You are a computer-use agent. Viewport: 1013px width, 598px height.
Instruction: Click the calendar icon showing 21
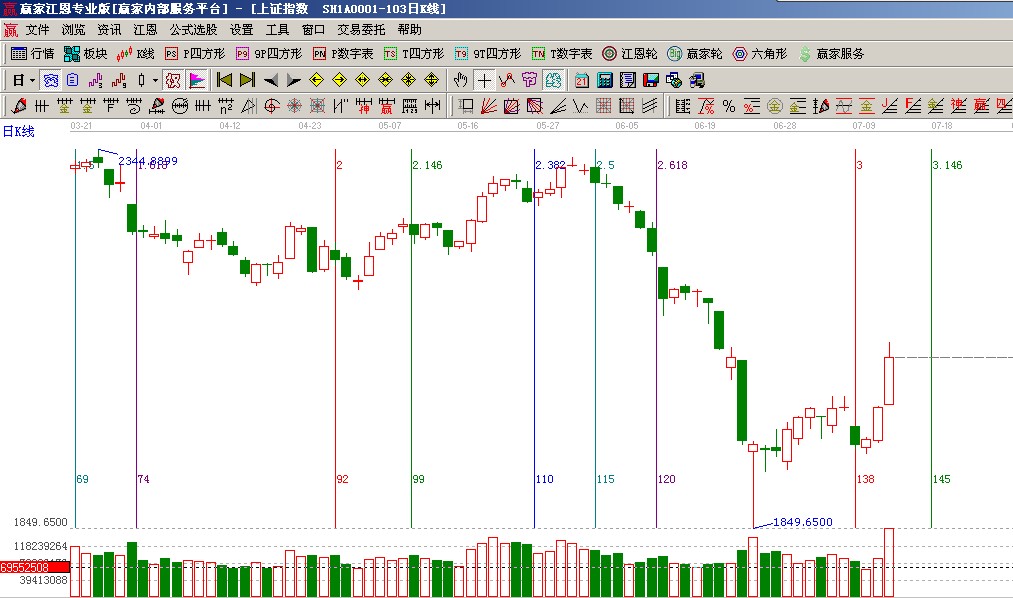[582, 80]
